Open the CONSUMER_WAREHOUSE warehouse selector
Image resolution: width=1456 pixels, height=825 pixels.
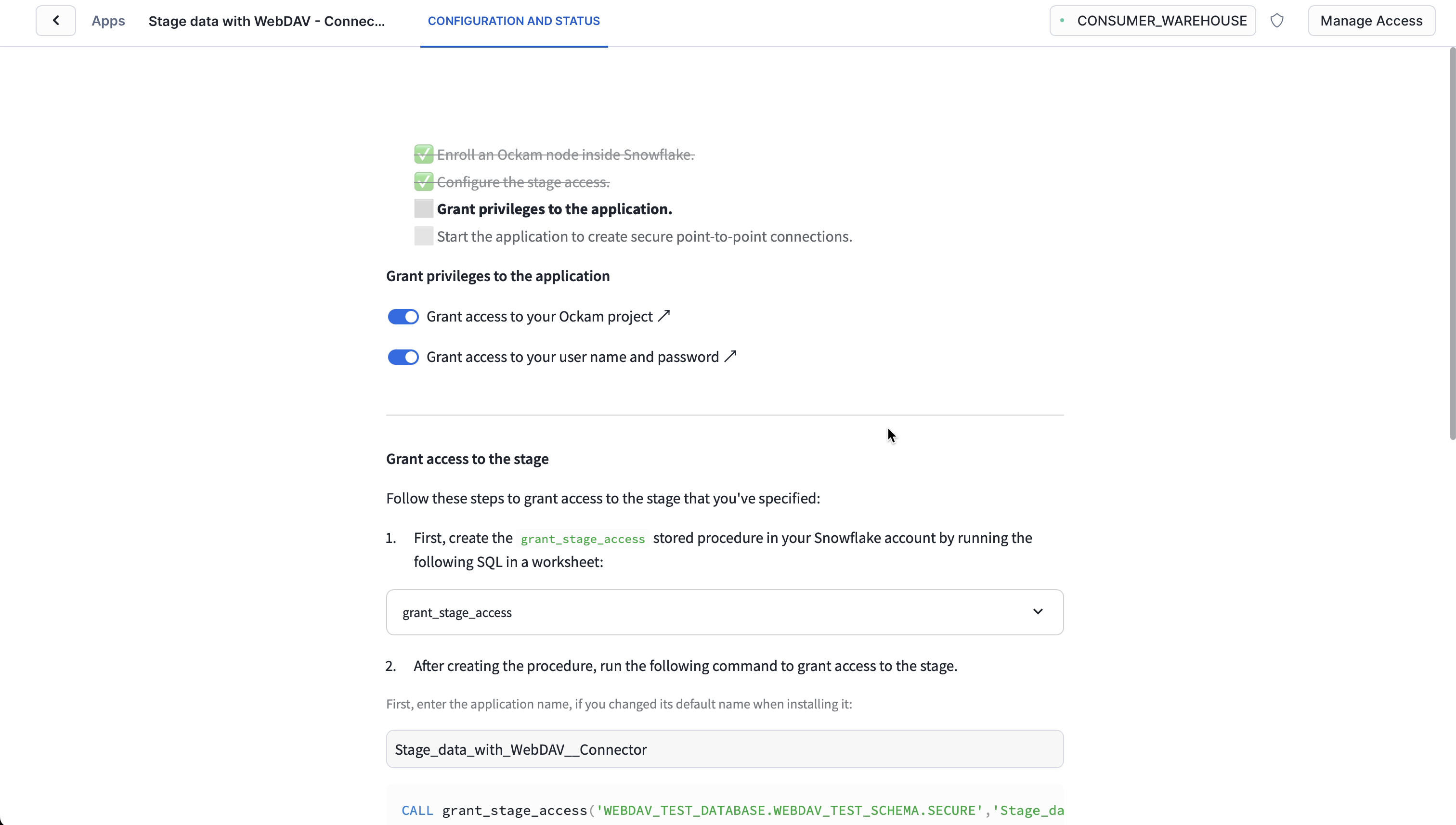pos(1152,21)
